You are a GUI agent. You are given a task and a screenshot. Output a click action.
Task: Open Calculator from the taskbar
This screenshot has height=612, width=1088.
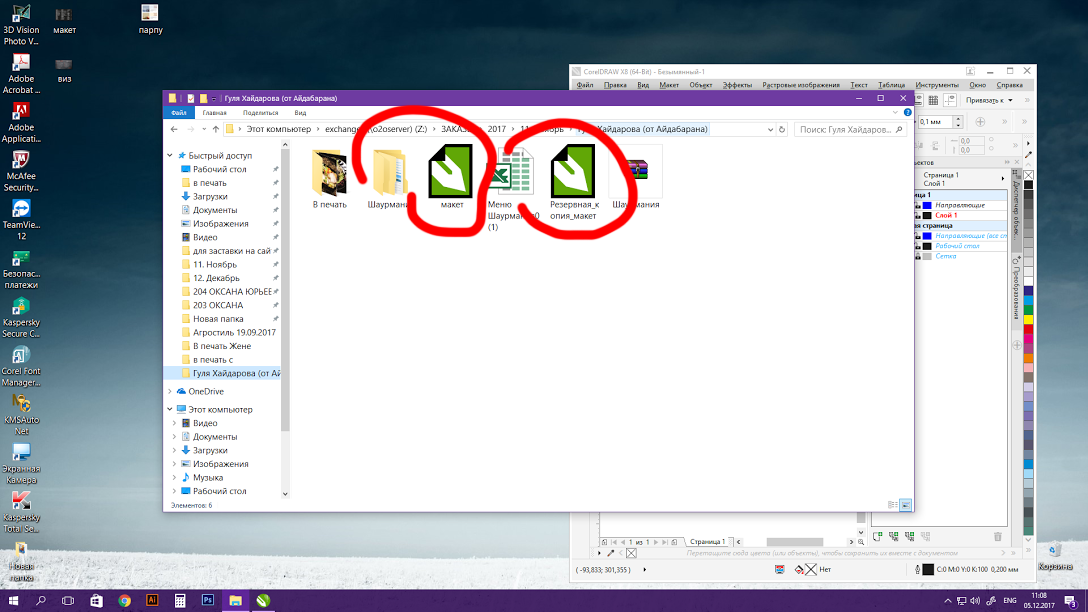click(x=180, y=601)
